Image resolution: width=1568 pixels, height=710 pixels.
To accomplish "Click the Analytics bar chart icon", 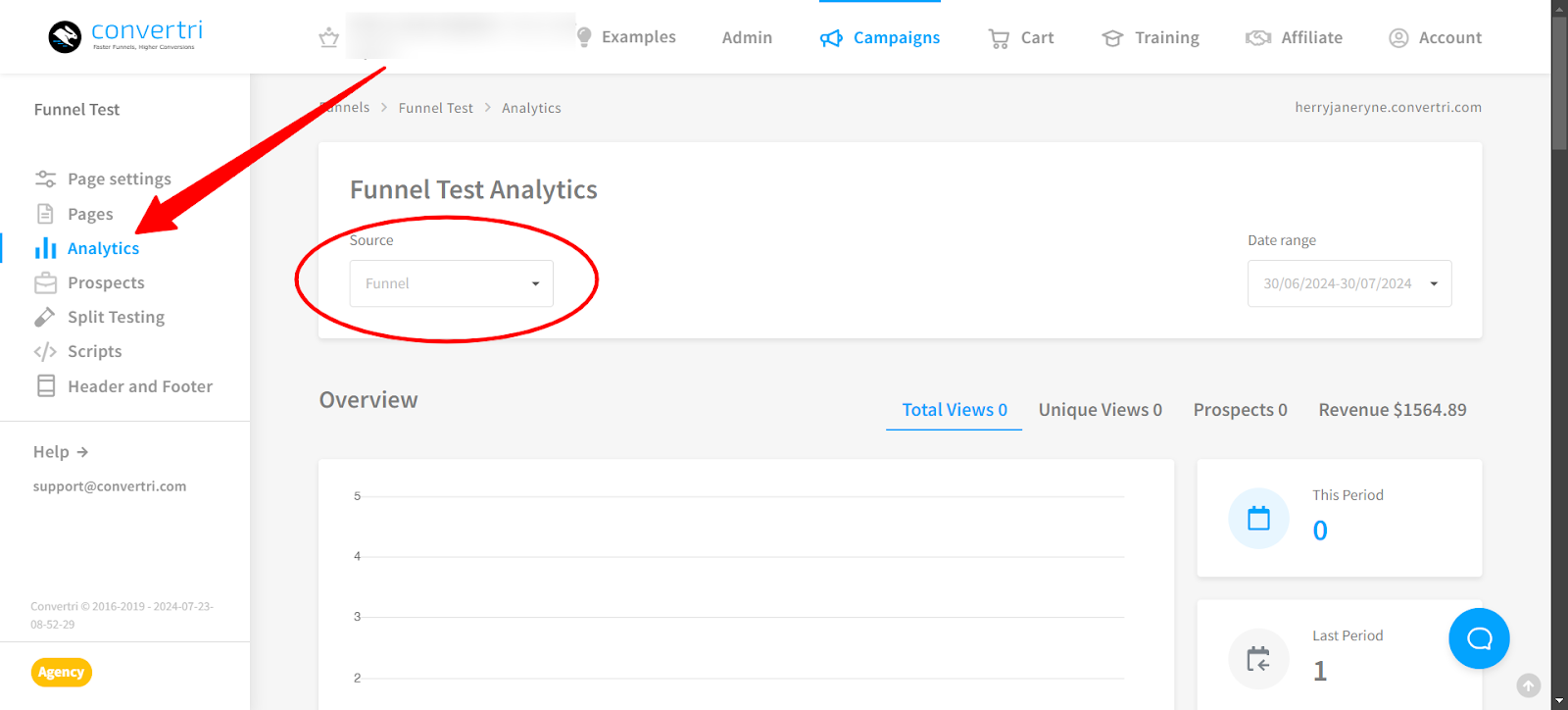I will (45, 248).
